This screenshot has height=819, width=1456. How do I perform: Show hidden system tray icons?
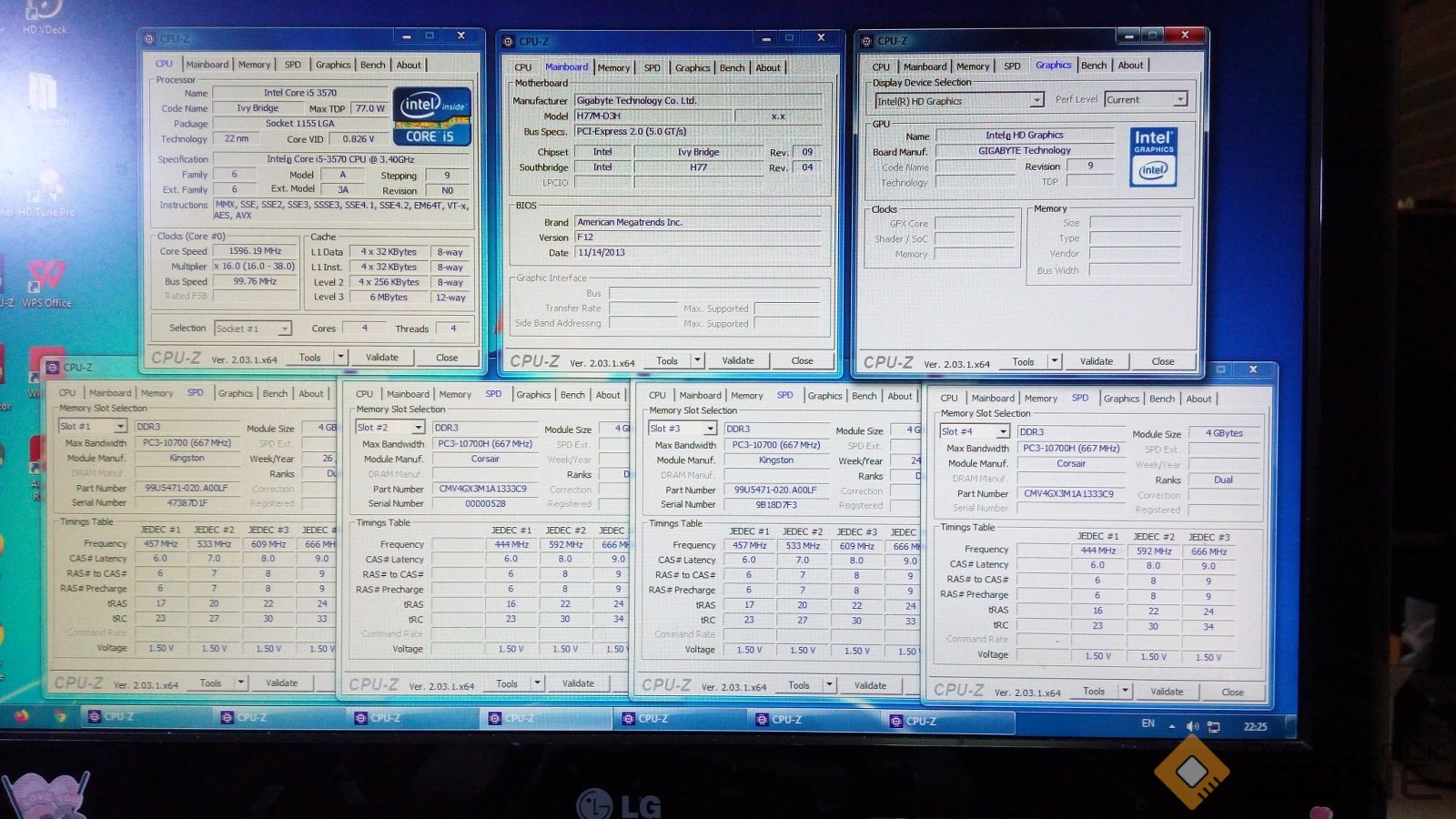1172,726
